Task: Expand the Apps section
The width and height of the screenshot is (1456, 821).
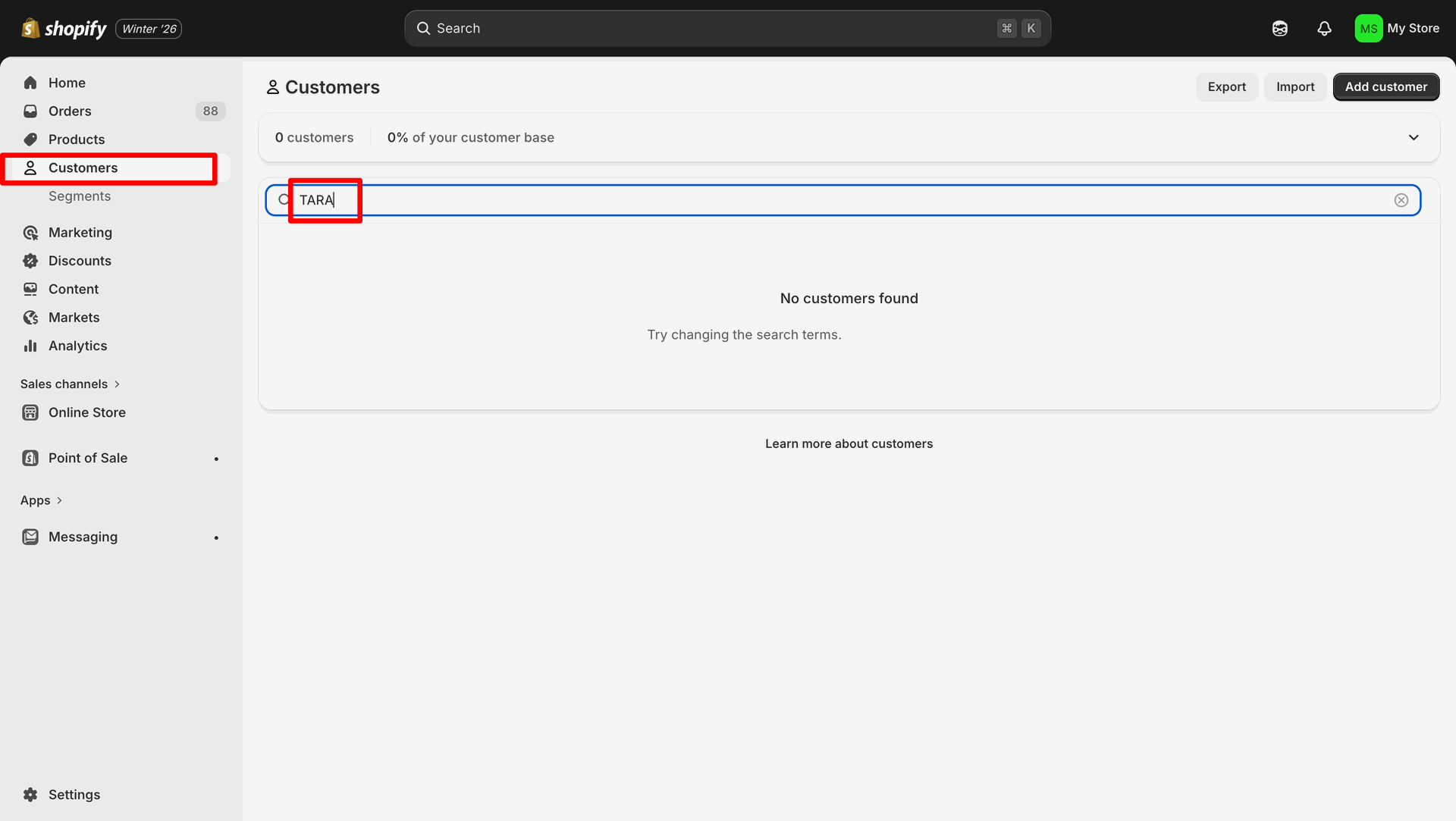Action: pyautogui.click(x=41, y=500)
